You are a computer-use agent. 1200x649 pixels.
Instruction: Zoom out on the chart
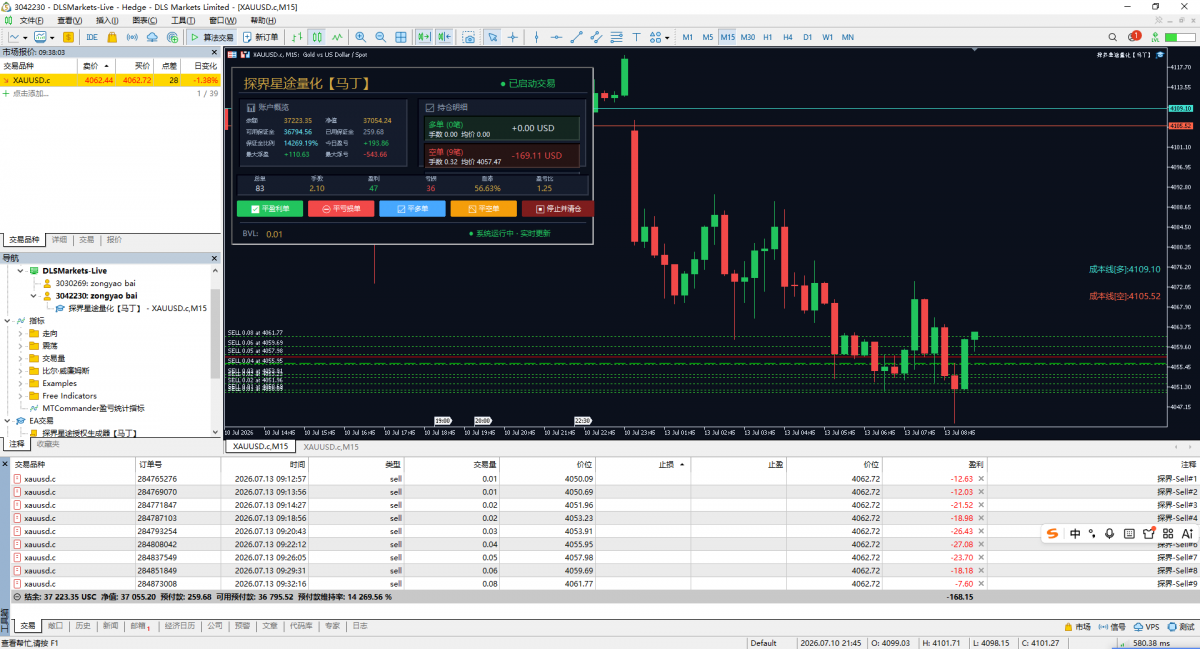(x=380, y=37)
